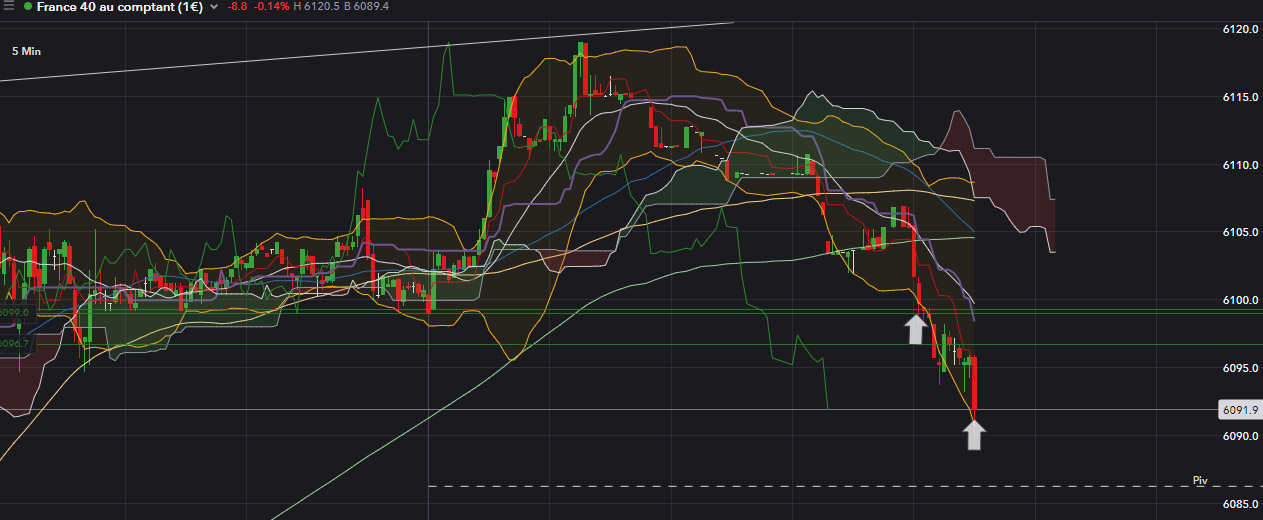Click the France 40 au comptant (1€) title
1263x520 pixels.
[119, 6]
